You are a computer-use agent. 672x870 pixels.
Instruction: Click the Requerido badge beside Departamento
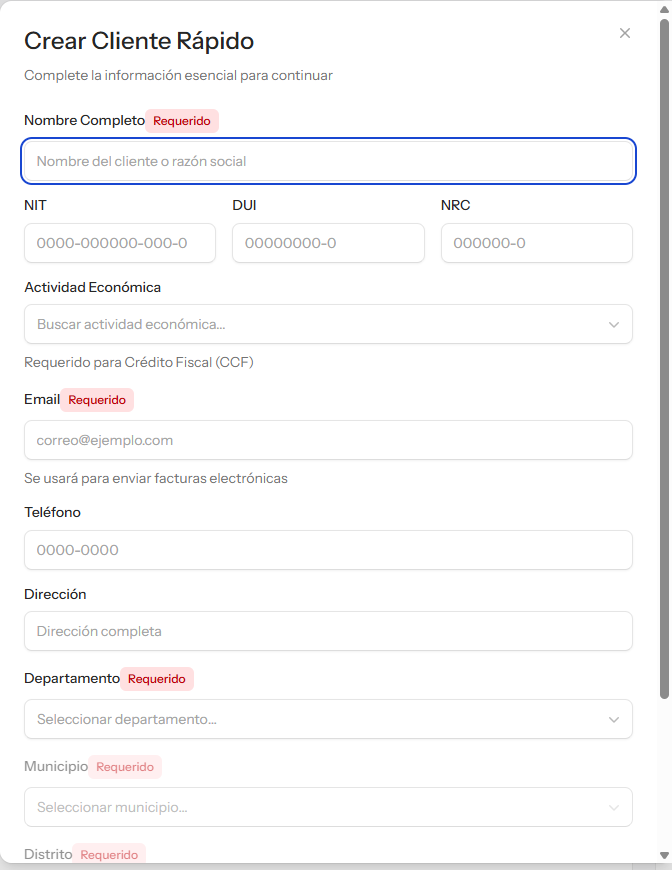pyautogui.click(x=157, y=679)
